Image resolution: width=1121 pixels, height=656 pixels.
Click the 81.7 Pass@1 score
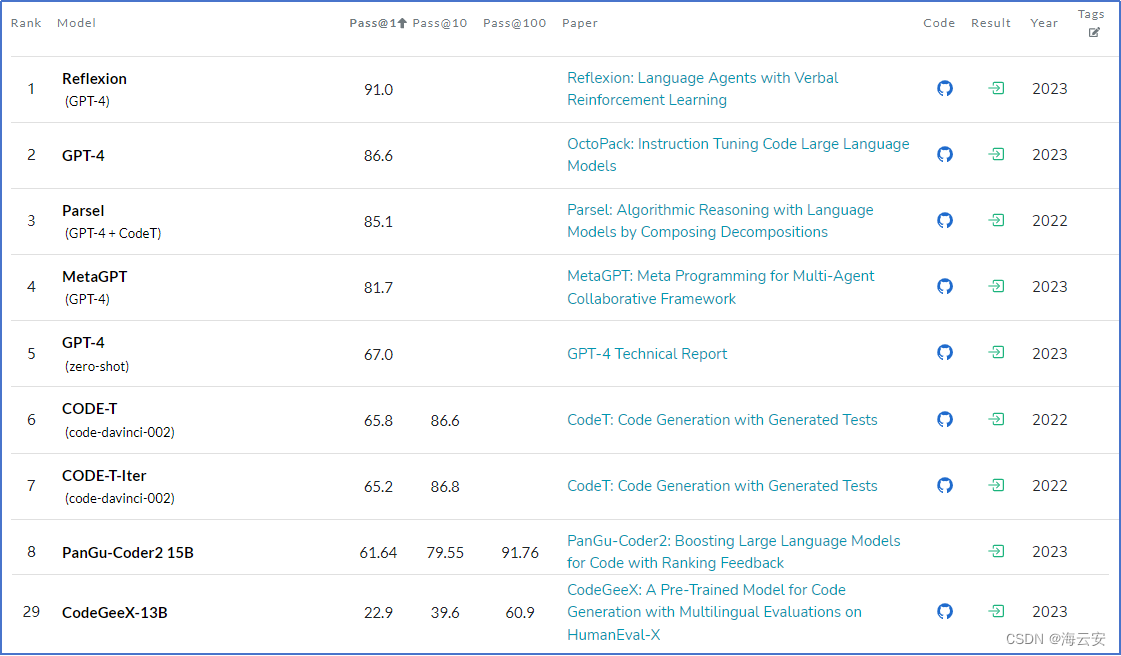point(378,287)
